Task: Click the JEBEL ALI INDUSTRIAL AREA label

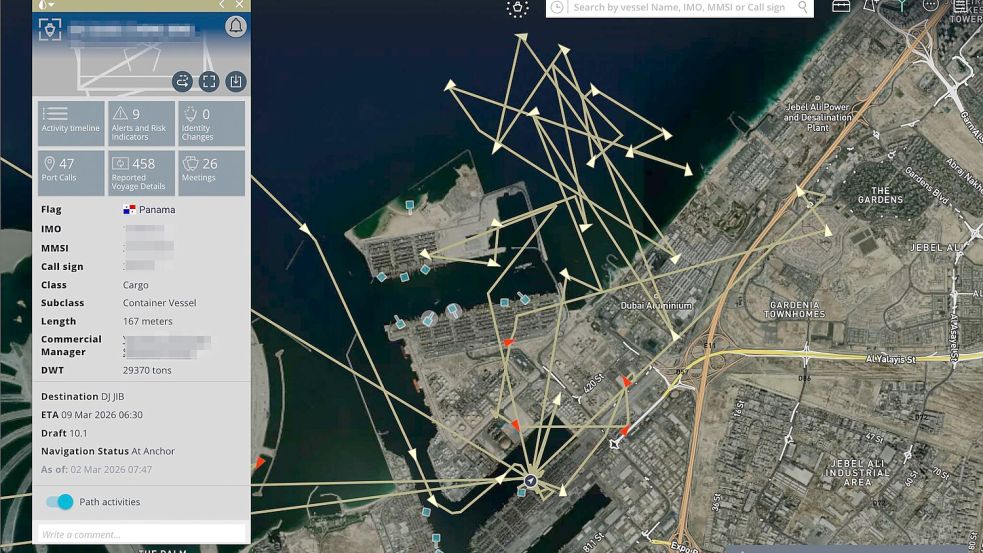Action: click(857, 473)
